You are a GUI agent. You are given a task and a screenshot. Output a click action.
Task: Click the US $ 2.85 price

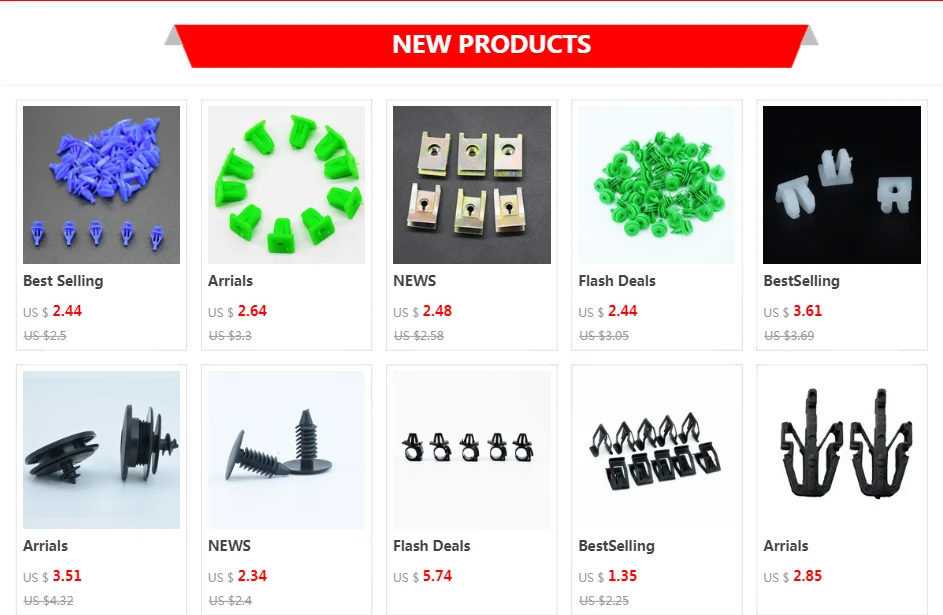pos(793,576)
